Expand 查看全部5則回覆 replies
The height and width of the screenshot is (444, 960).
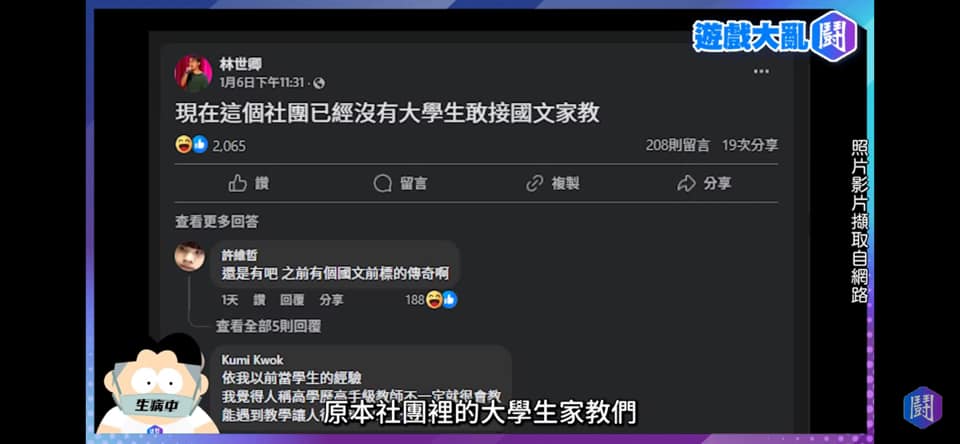click(268, 326)
